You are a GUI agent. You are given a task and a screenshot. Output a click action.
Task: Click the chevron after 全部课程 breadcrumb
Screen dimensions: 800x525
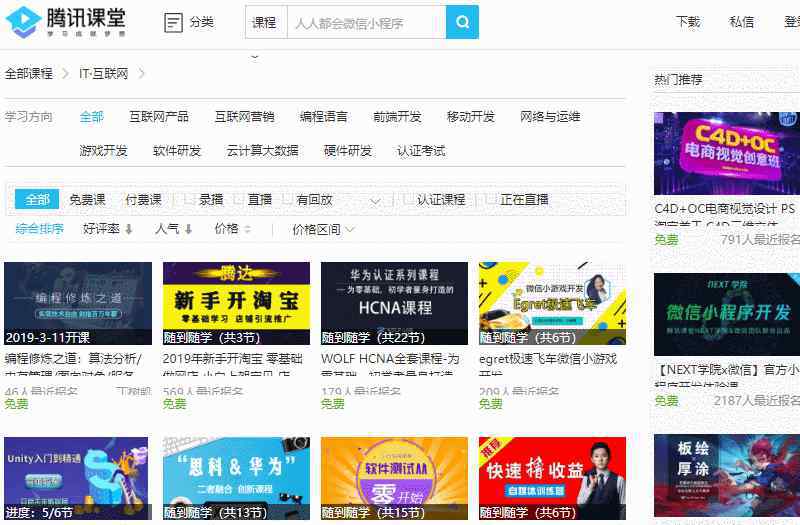(65, 73)
